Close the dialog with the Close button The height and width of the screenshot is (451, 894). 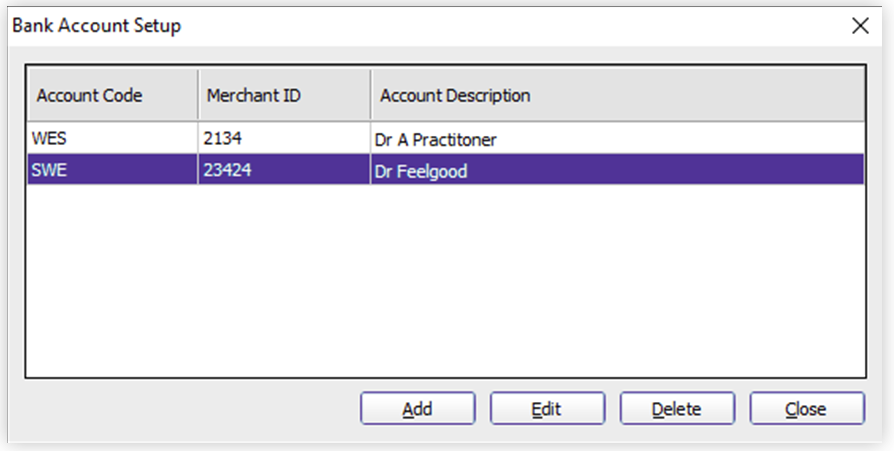point(807,408)
